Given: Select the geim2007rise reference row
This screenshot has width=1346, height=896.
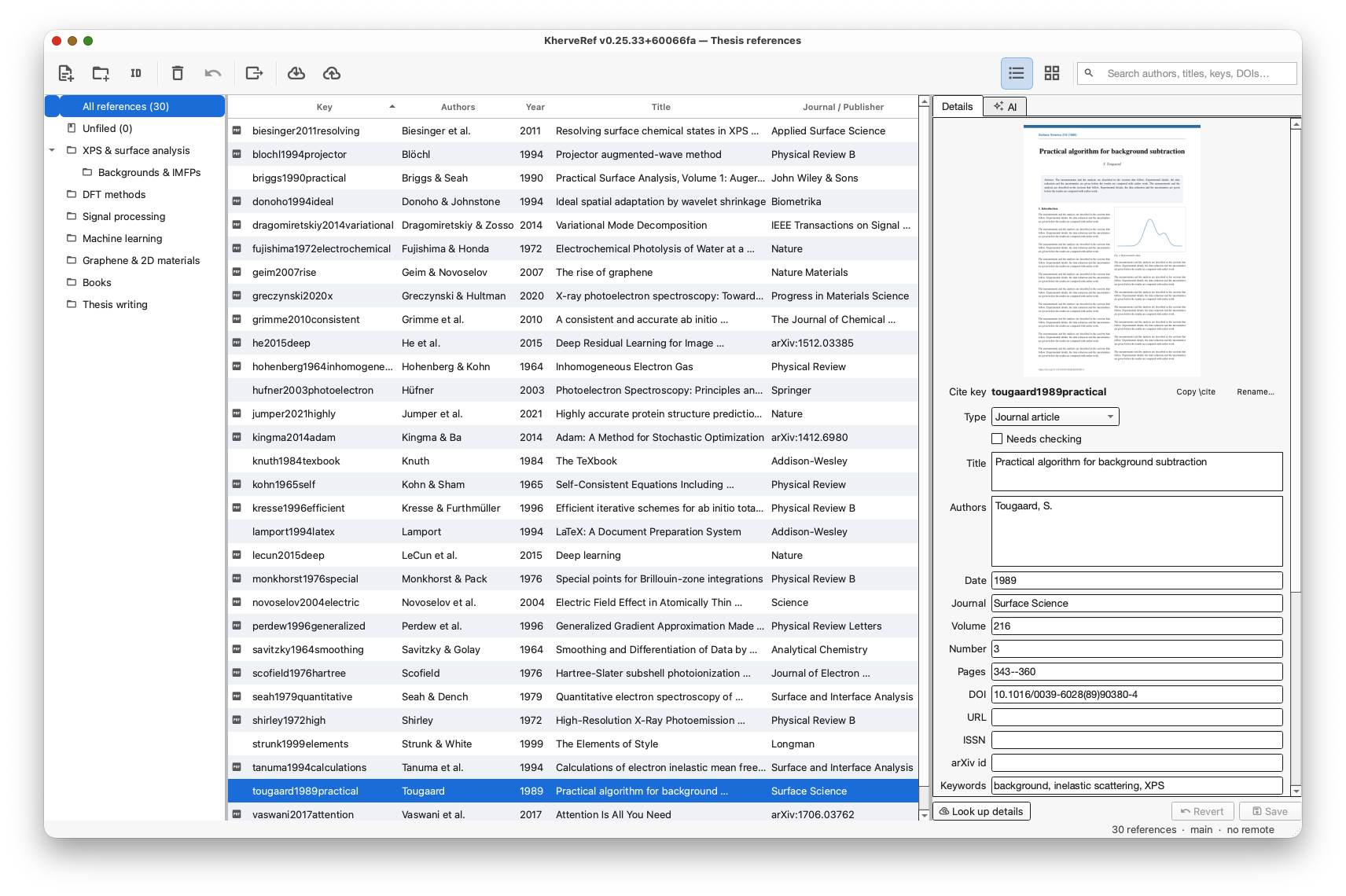Looking at the screenshot, I should 573,272.
